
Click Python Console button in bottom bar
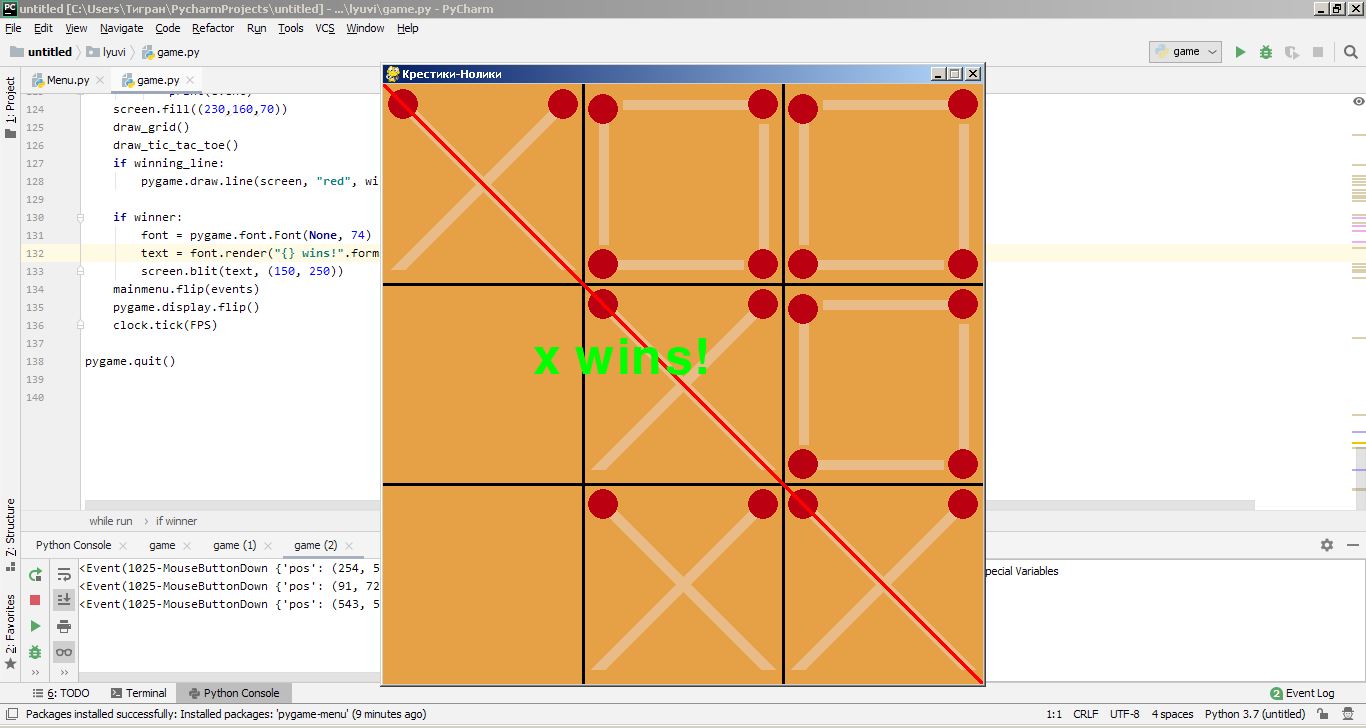click(234, 693)
